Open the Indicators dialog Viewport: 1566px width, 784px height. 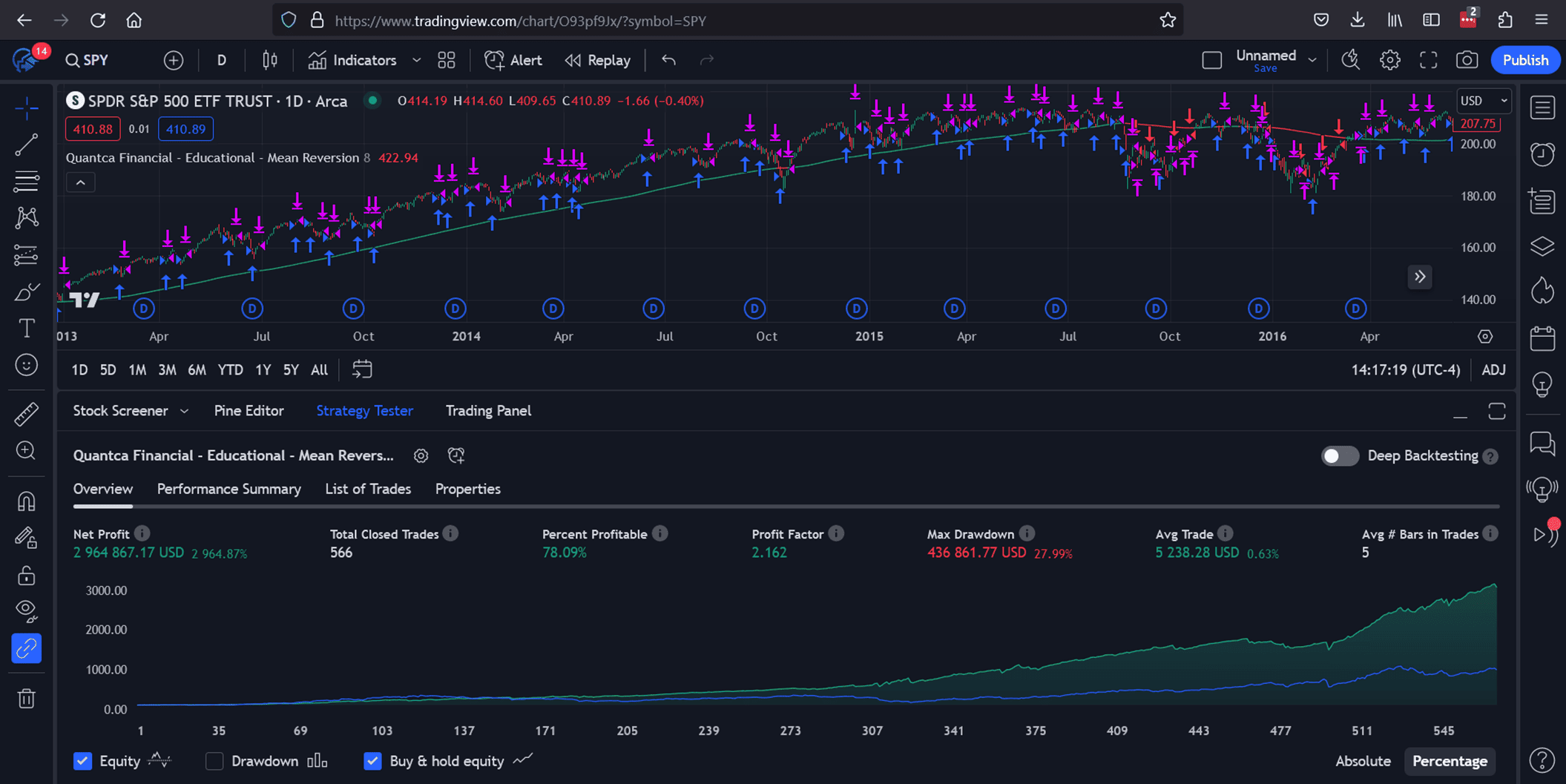[352, 60]
